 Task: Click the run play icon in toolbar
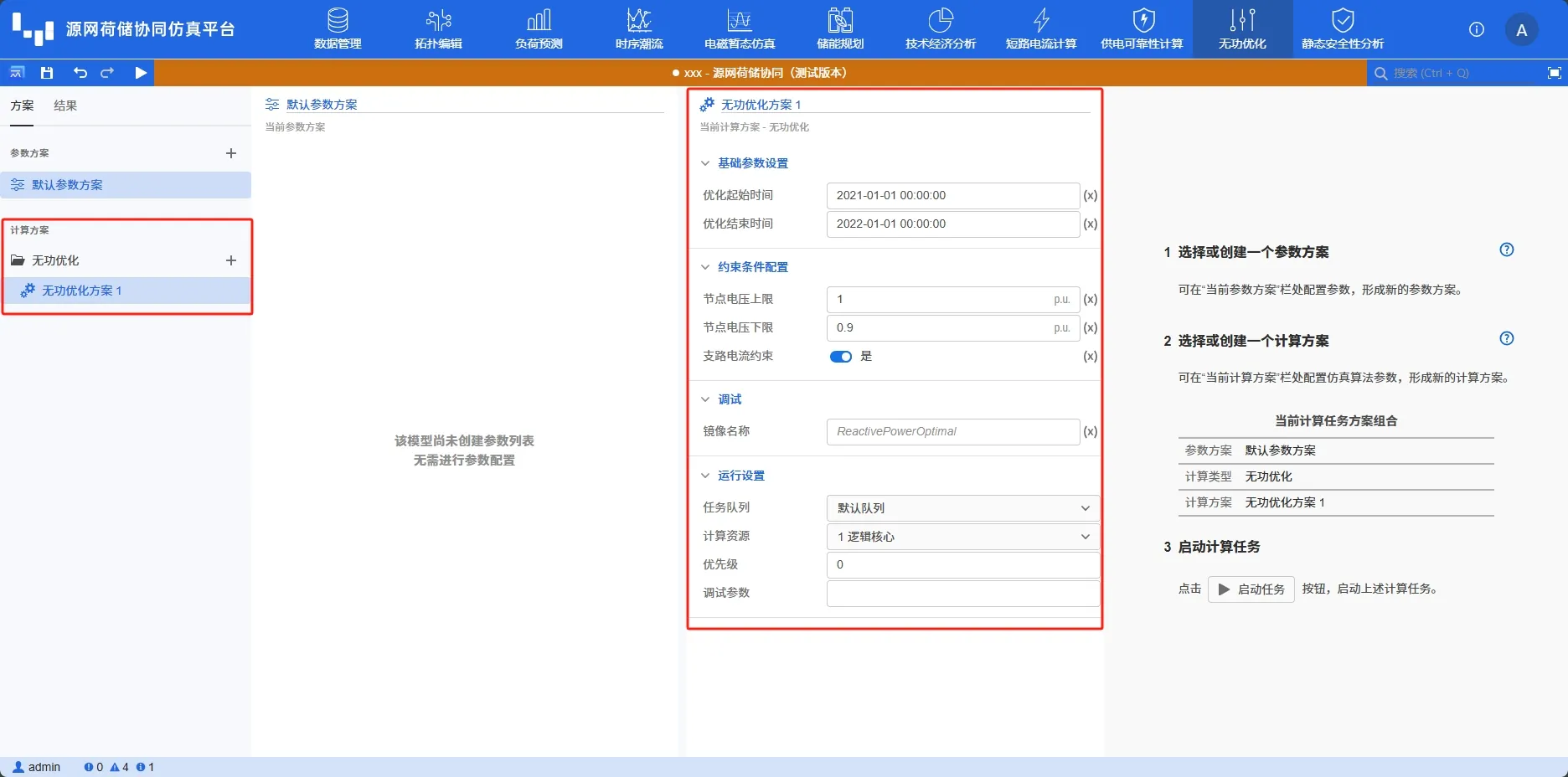(x=141, y=73)
